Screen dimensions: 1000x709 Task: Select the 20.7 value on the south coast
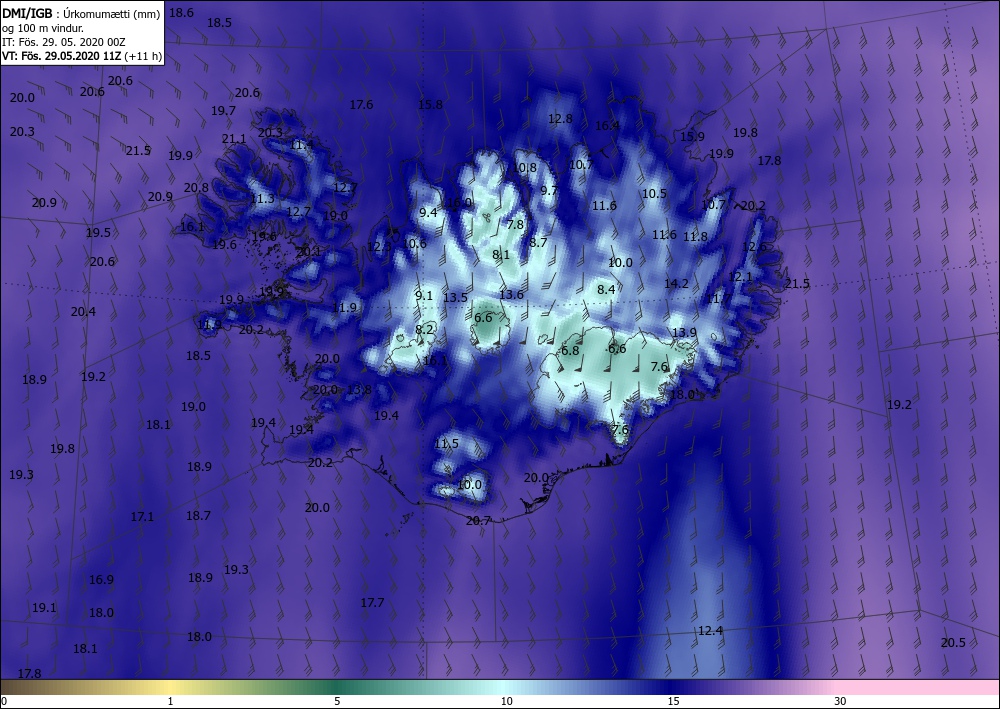tap(478, 521)
